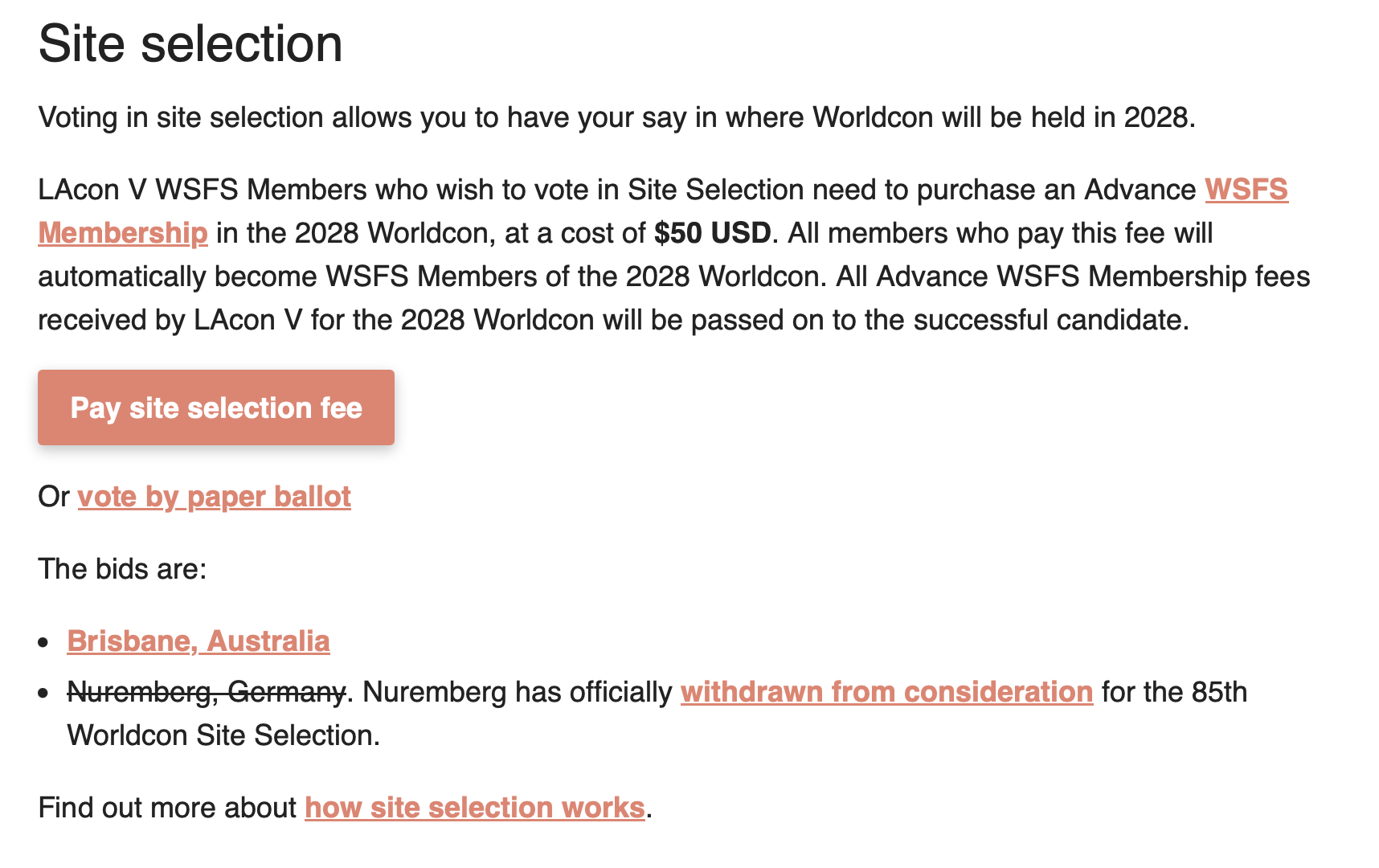Screen dimensions: 1379x868
Task: Click the bullet point beside Nuremberg, Germany
Action: pyautogui.click(x=43, y=694)
